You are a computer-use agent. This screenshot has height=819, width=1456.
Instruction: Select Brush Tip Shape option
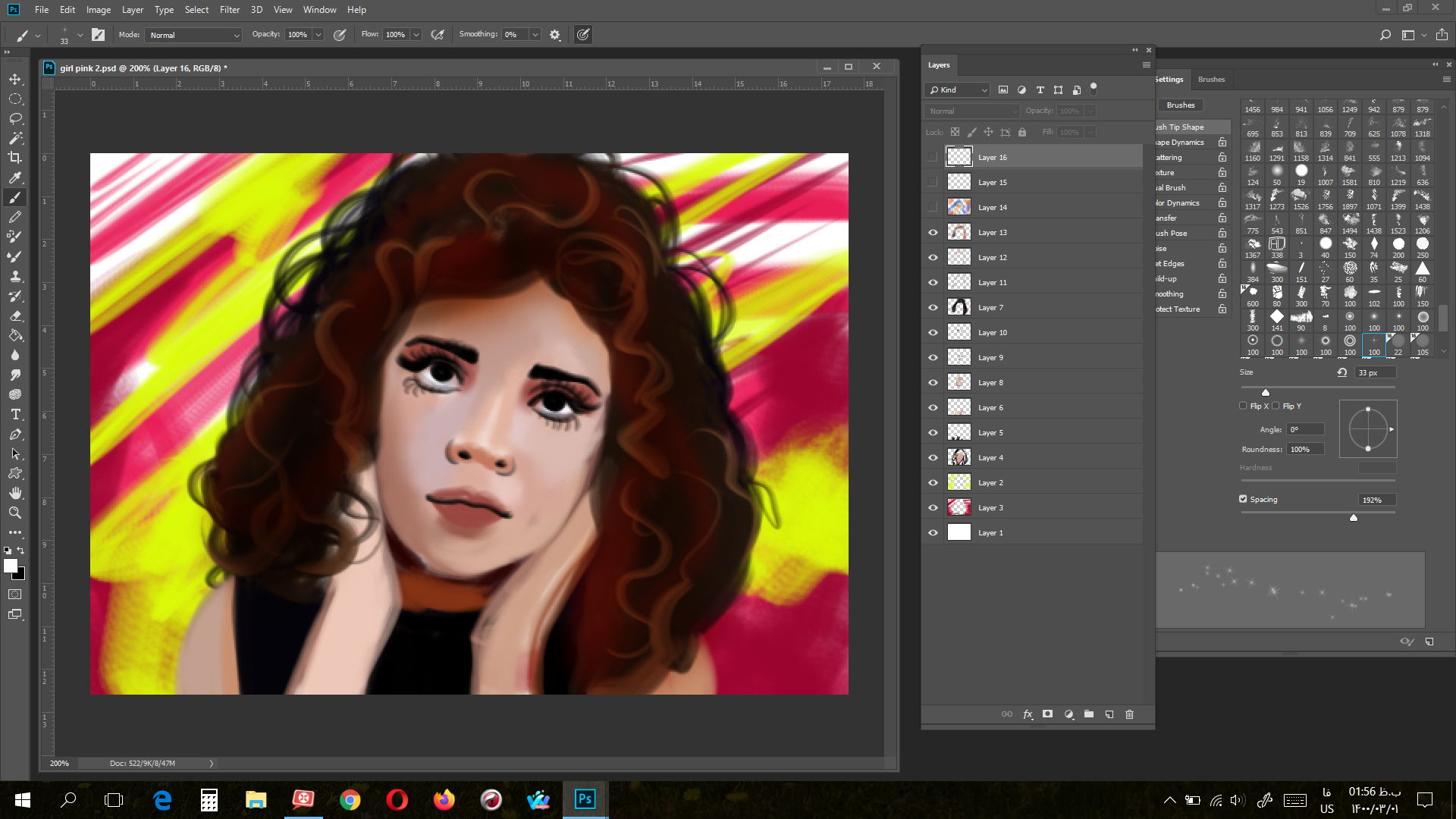[1192, 127]
